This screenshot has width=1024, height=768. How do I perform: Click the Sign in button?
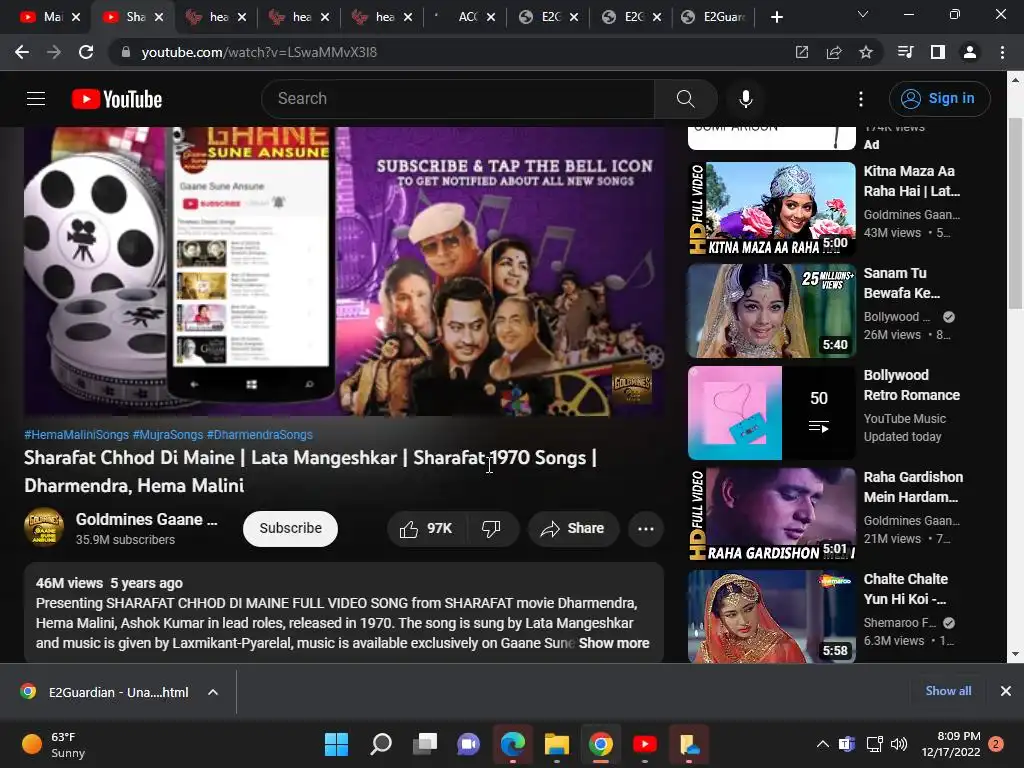939,99
